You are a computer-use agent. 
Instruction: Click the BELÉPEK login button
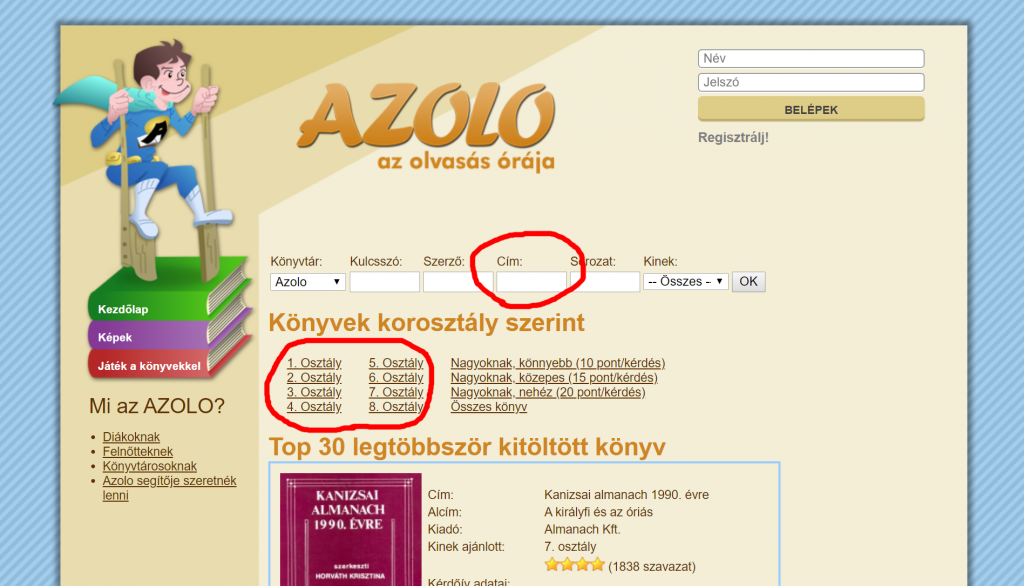(811, 109)
